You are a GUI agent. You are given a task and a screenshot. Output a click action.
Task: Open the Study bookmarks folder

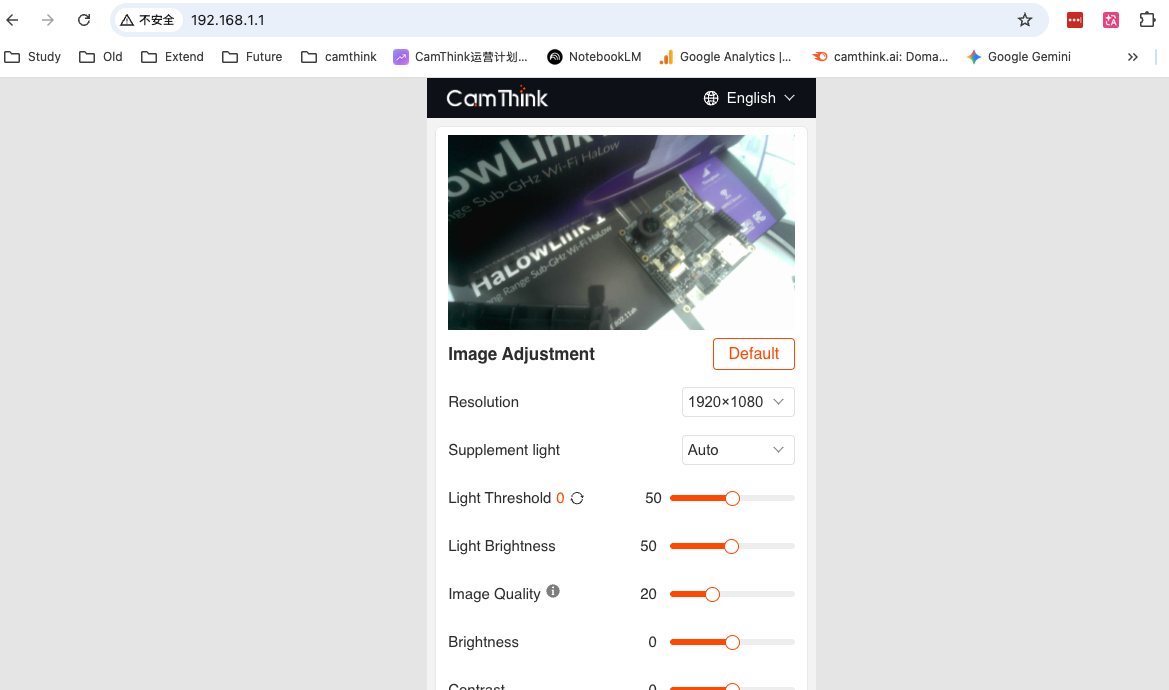[33, 57]
